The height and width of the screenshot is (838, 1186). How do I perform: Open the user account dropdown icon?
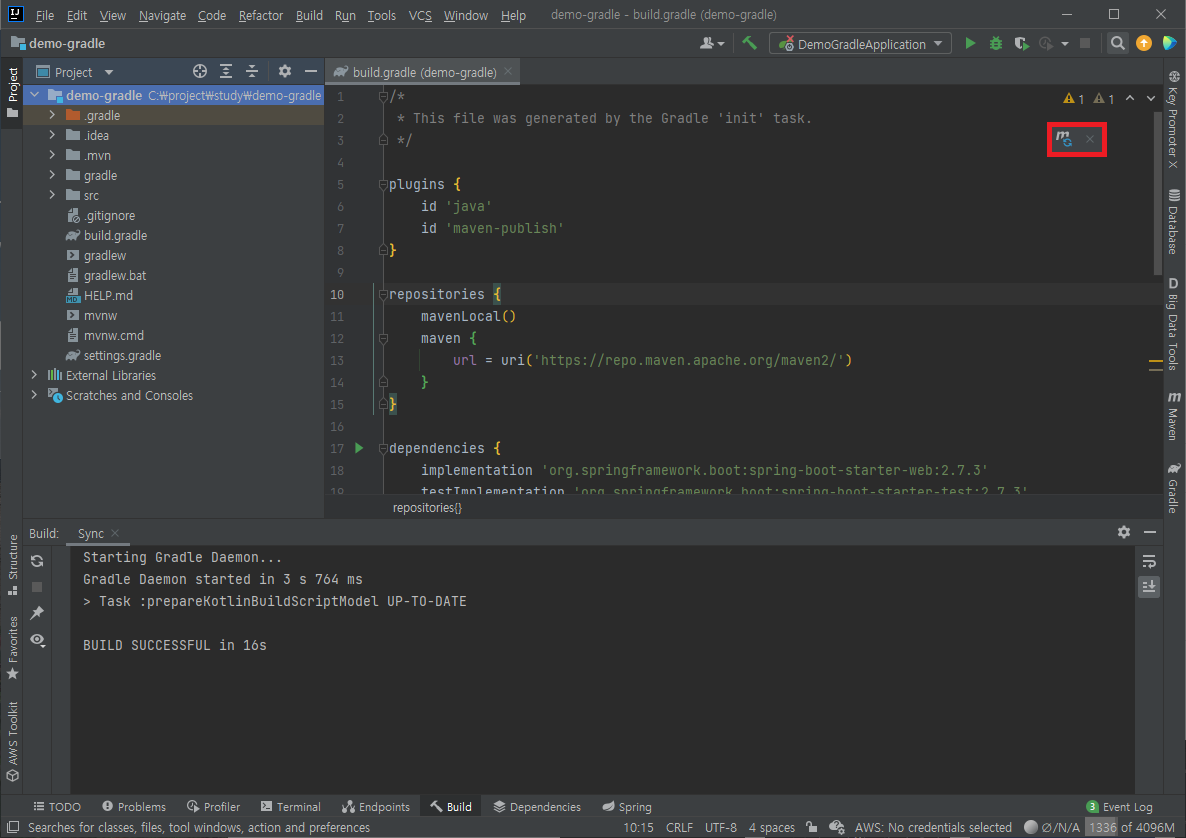pos(712,43)
